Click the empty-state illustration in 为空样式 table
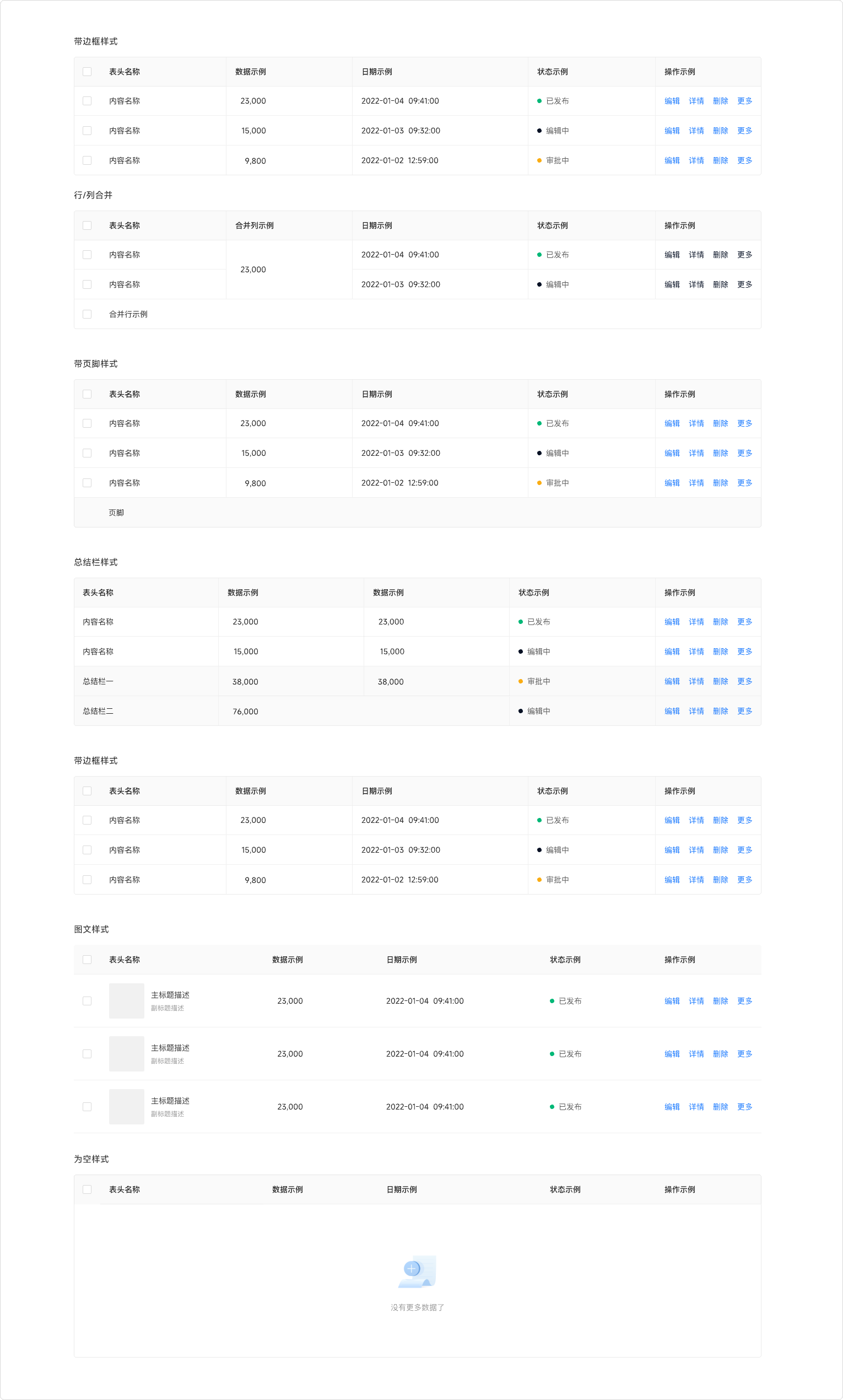 click(x=417, y=1271)
